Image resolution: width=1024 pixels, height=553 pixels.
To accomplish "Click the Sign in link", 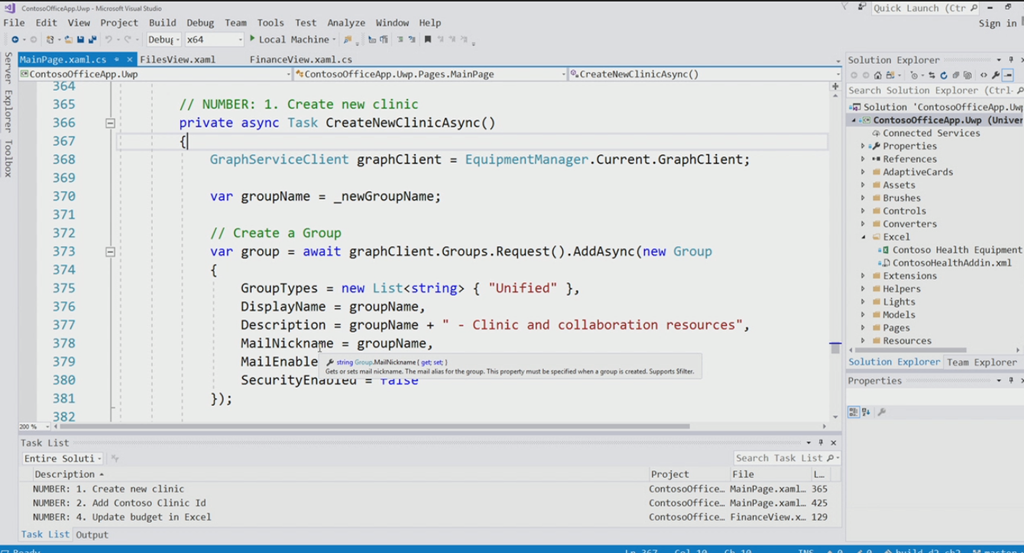I will pos(996,23).
